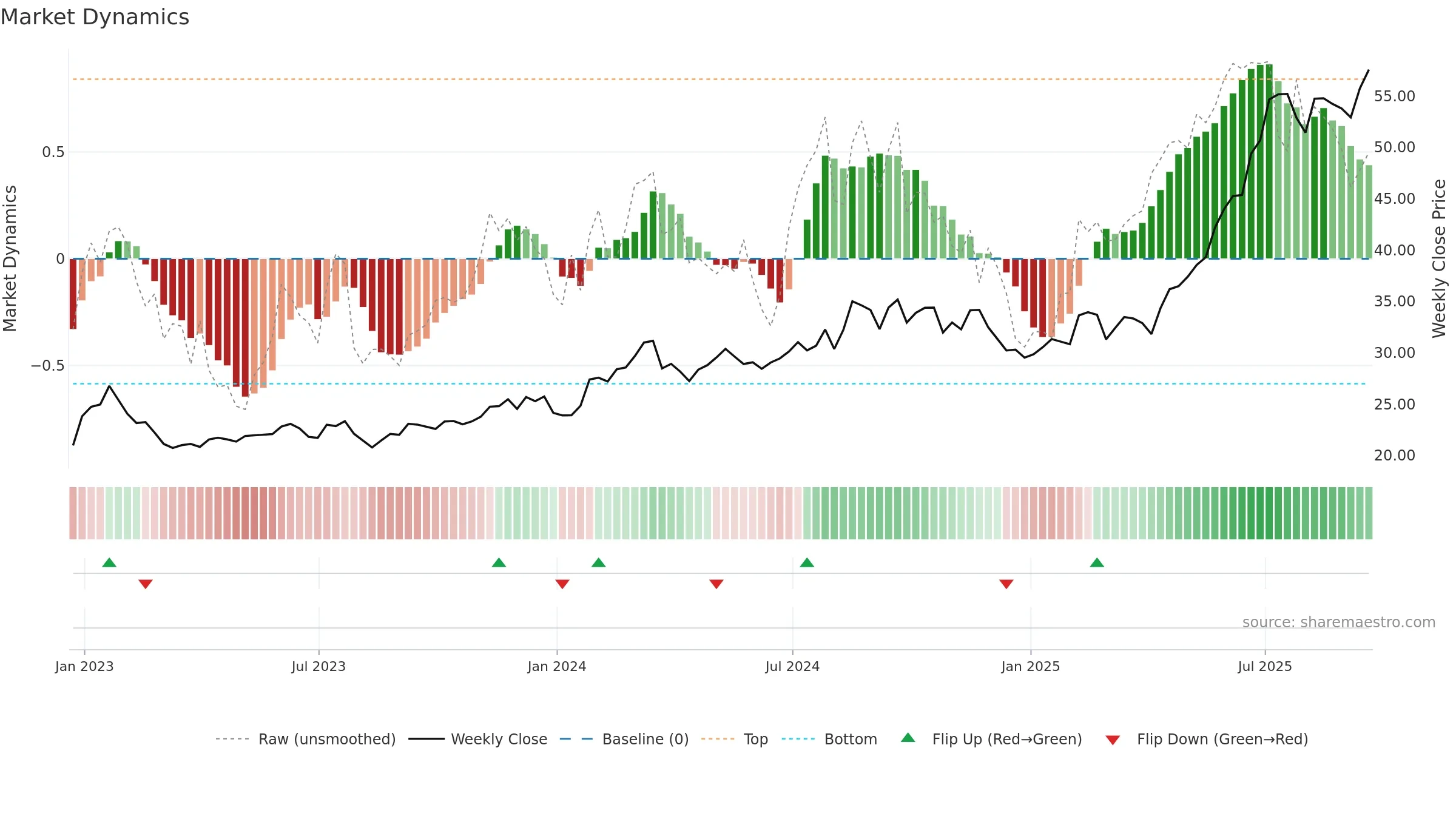Click the red Flip Down legend triangle icon
This screenshot has width=1456, height=819.
(1113, 740)
